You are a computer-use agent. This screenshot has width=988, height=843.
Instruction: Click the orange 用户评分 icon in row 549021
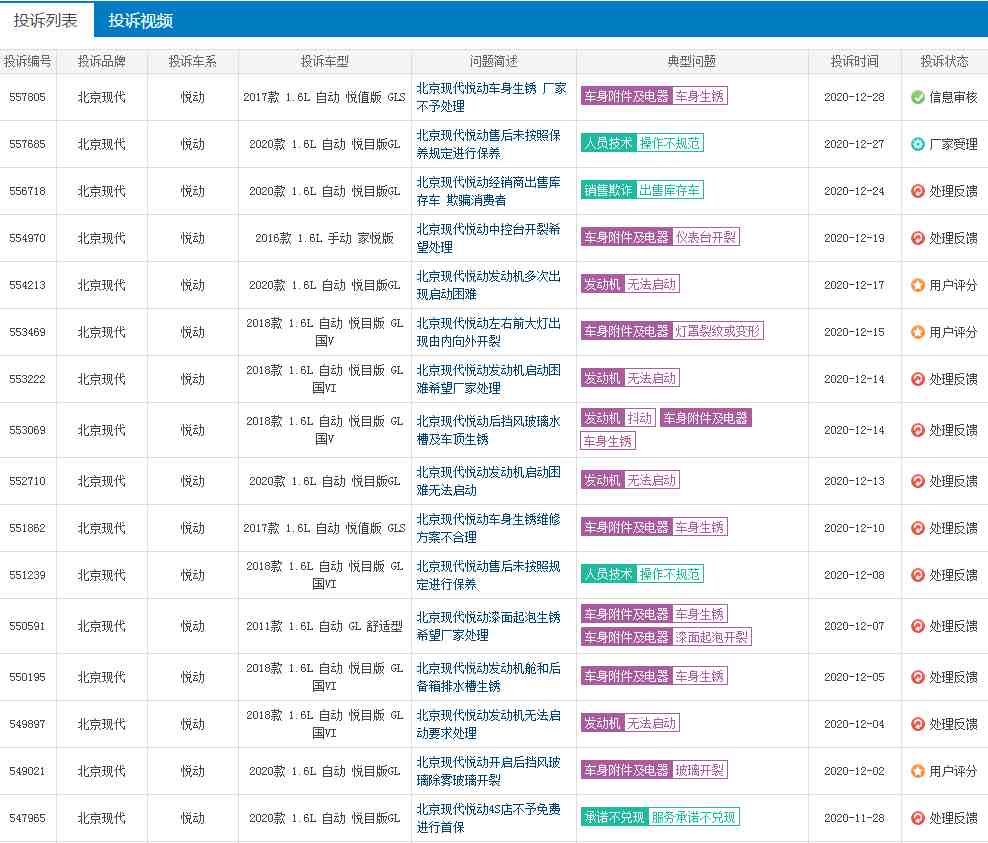917,771
